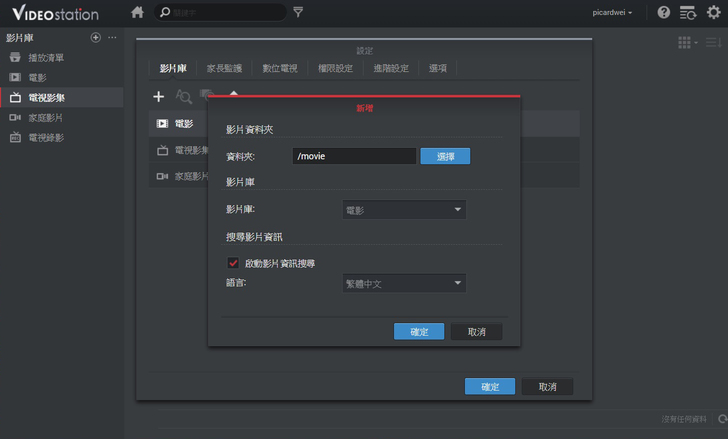Open the search filter funnel icon
The image size is (728, 439).
point(298,12)
